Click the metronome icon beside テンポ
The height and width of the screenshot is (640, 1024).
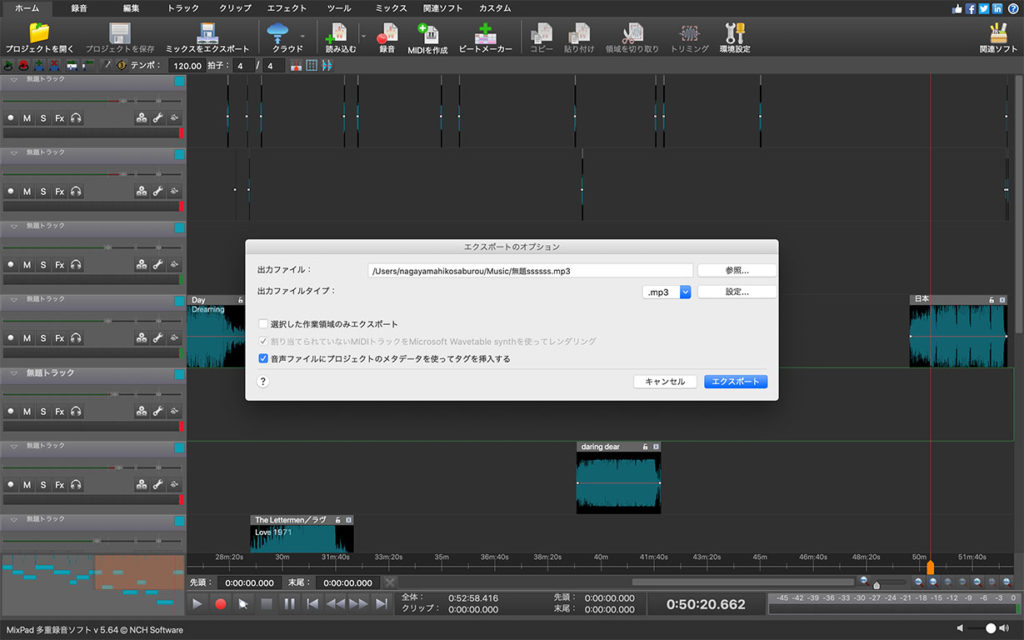(121, 65)
